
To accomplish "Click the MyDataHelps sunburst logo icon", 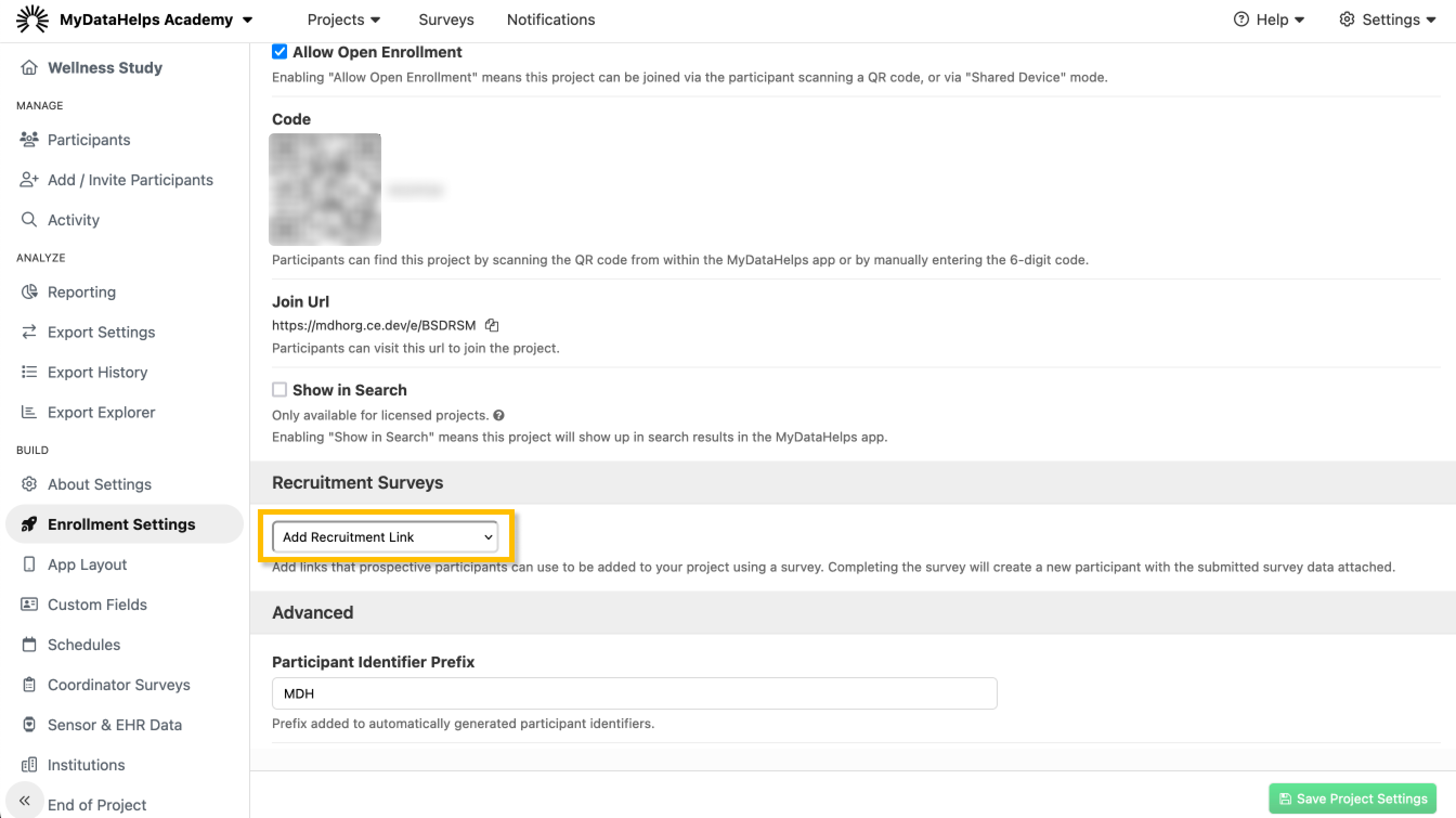I will point(32,19).
